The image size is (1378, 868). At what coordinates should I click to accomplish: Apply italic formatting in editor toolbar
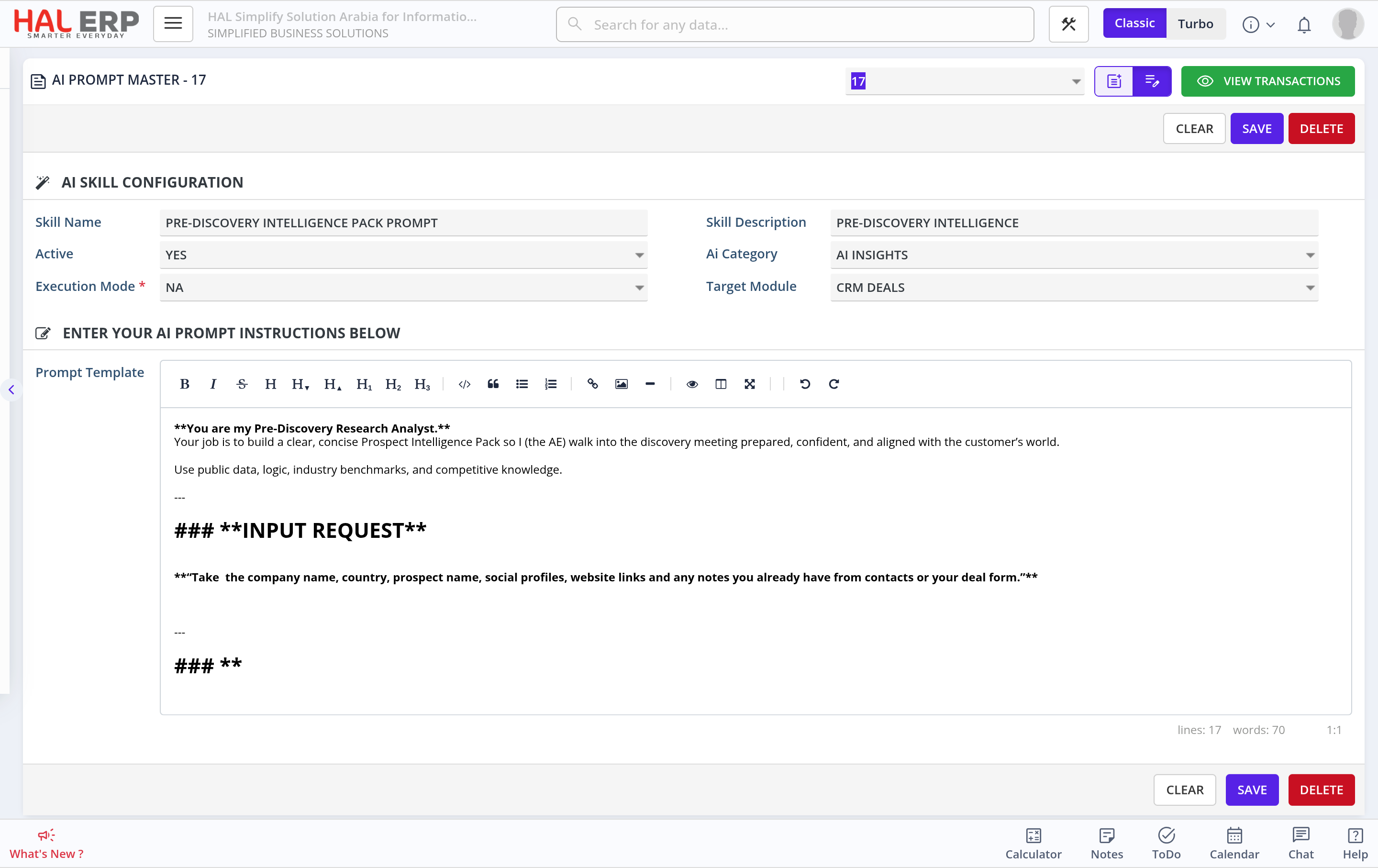[x=213, y=384]
